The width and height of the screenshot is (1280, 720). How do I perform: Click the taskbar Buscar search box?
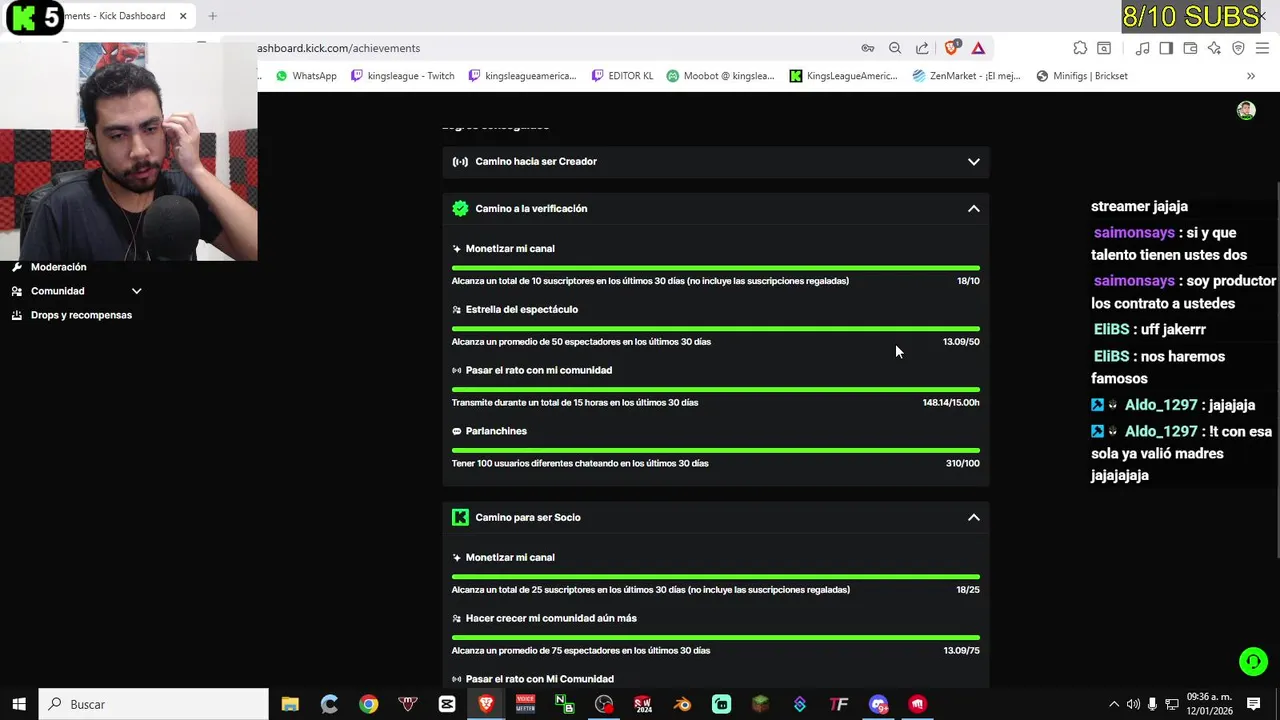(154, 704)
